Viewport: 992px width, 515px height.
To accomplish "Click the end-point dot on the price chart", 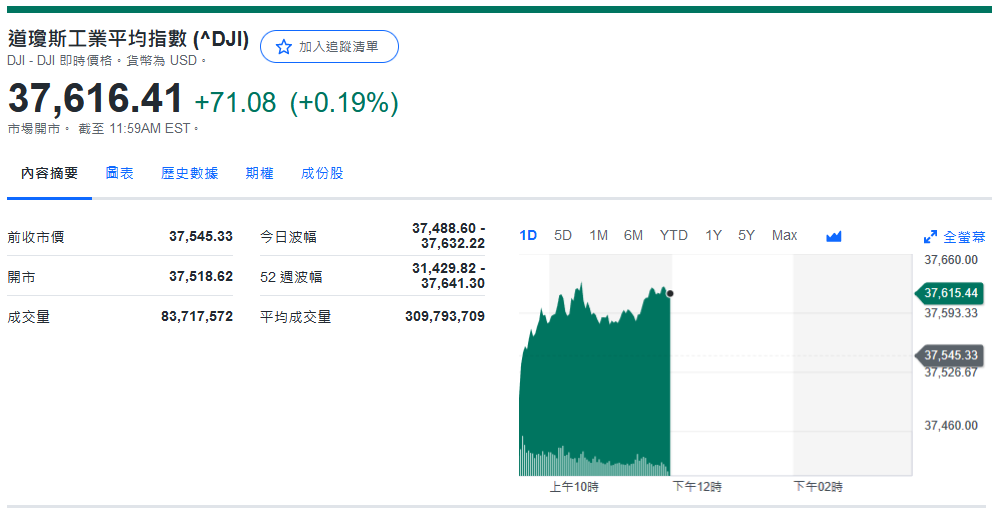I will (x=669, y=293).
